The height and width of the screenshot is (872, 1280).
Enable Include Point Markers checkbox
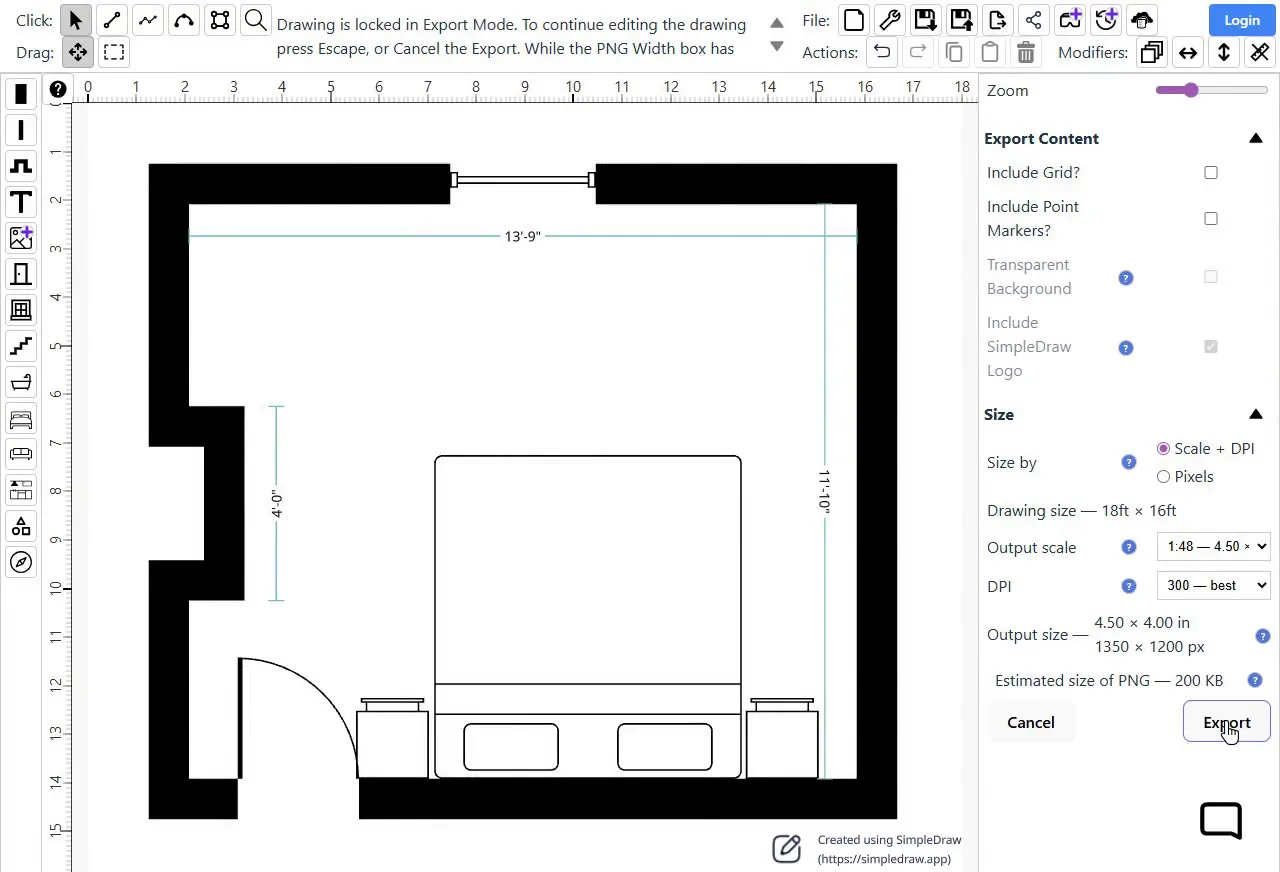click(x=1211, y=219)
